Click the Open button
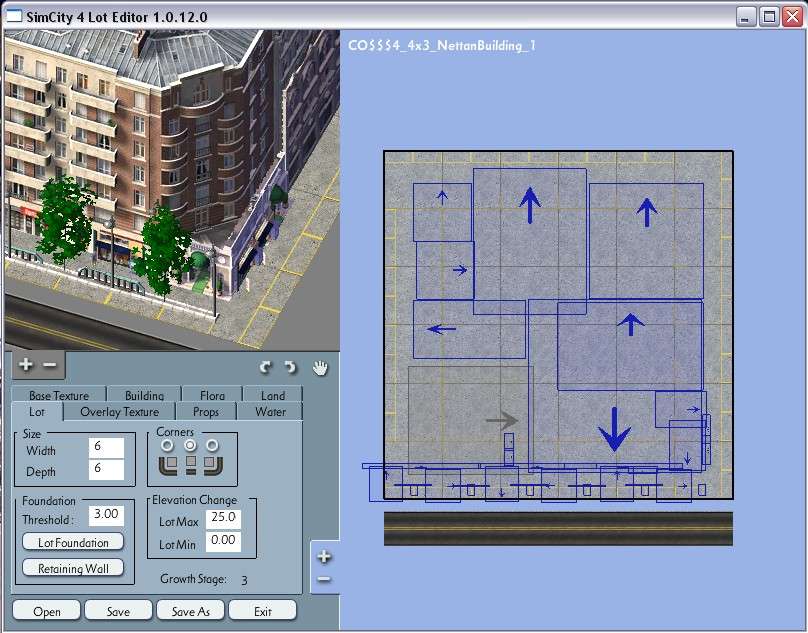Image resolution: width=808 pixels, height=633 pixels. point(46,610)
